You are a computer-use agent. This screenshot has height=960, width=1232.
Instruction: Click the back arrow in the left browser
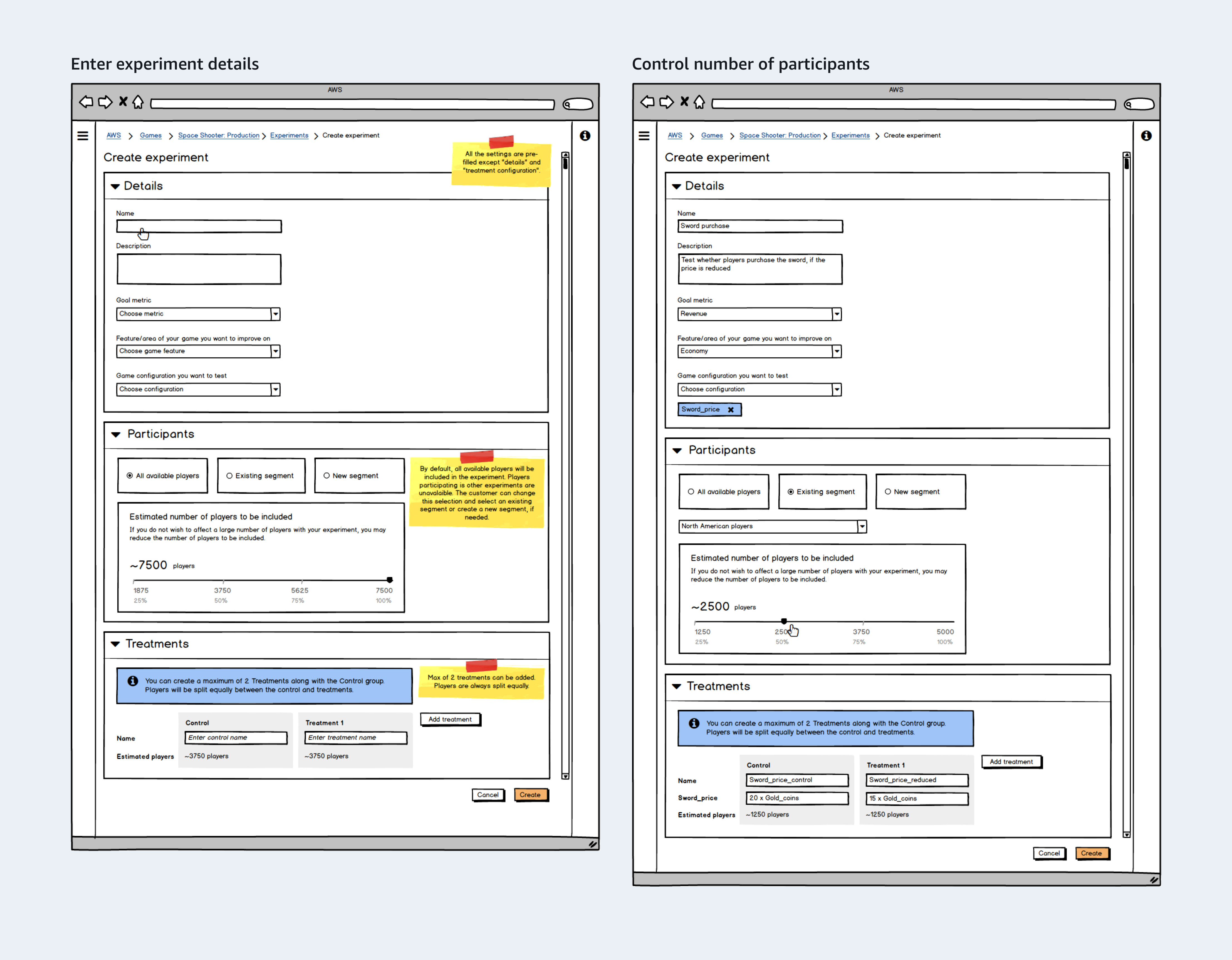point(86,102)
